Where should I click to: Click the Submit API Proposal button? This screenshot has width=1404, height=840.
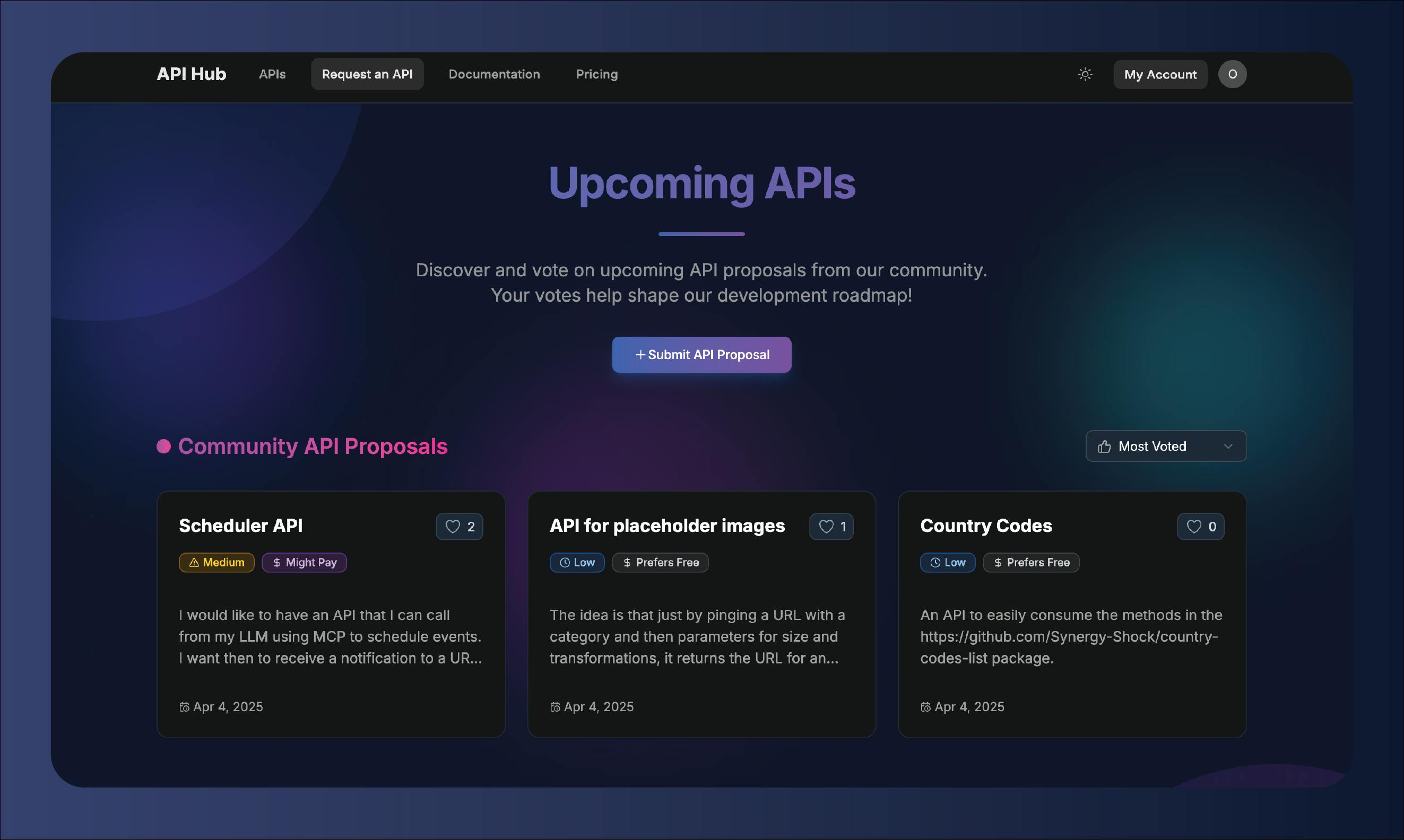(x=701, y=355)
